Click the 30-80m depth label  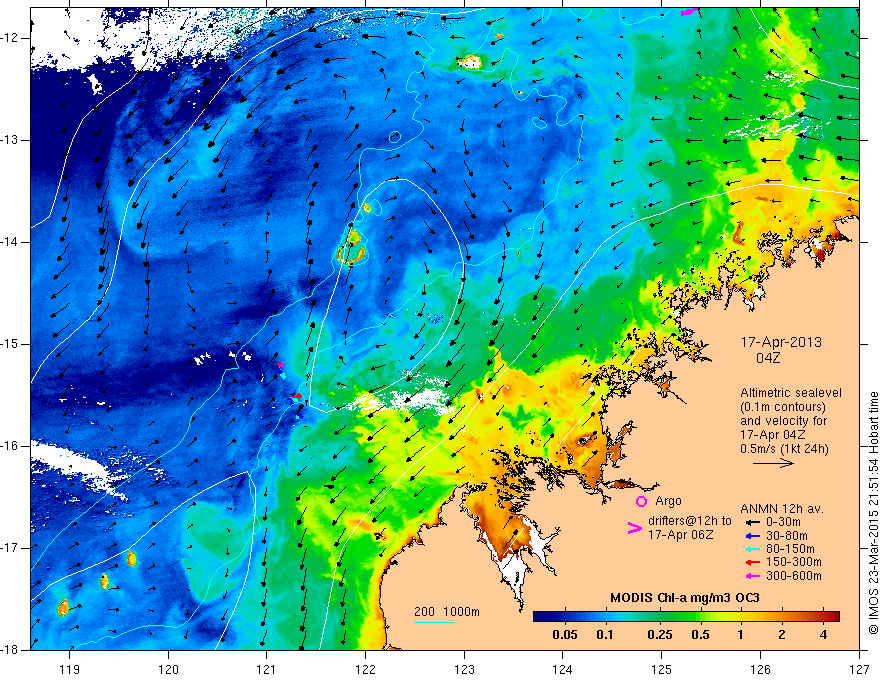tap(789, 536)
